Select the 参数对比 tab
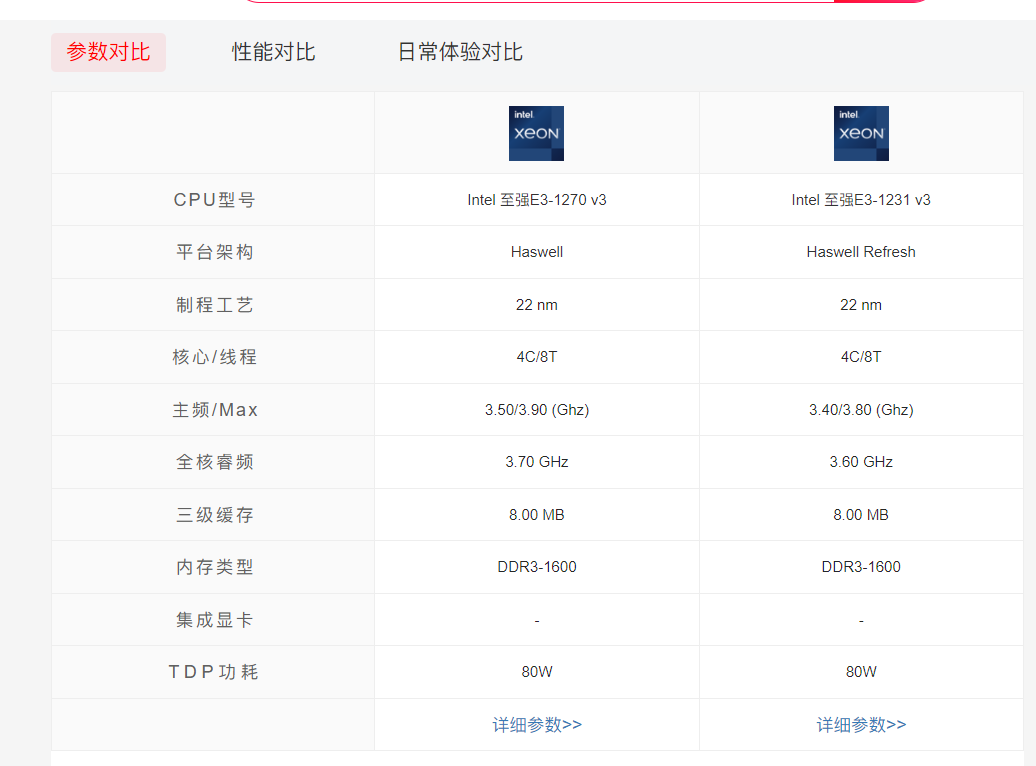The image size is (1036, 766). click(x=108, y=52)
